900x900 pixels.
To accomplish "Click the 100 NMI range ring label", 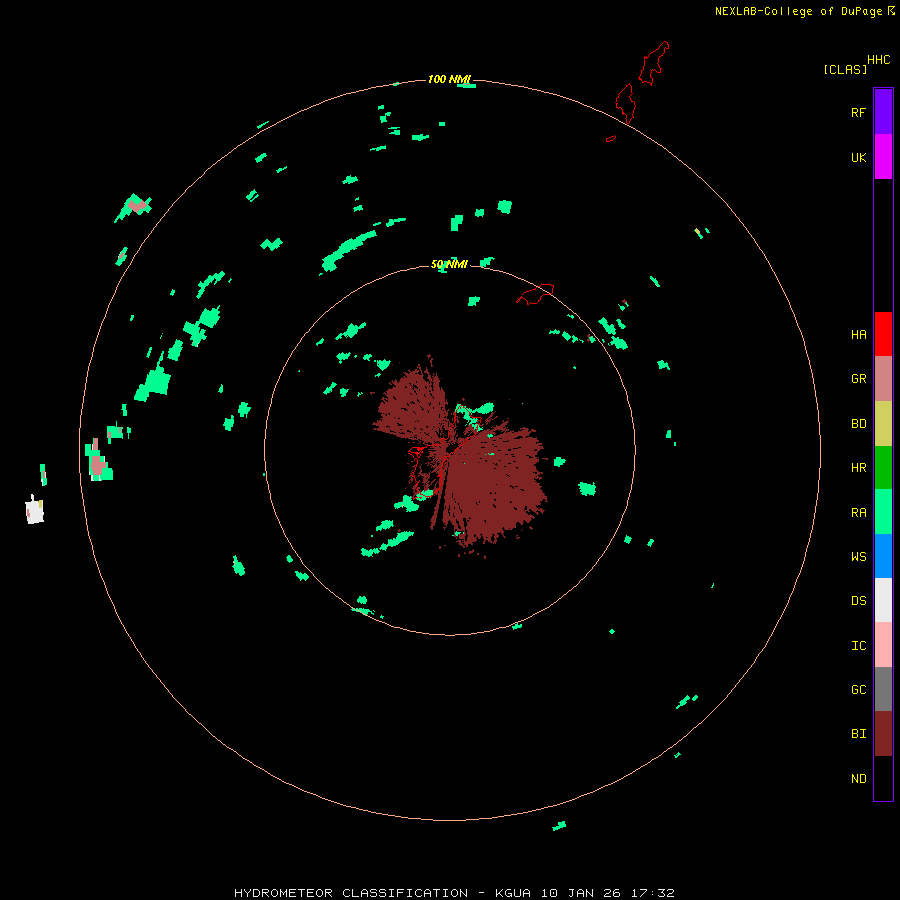I will [x=449, y=79].
